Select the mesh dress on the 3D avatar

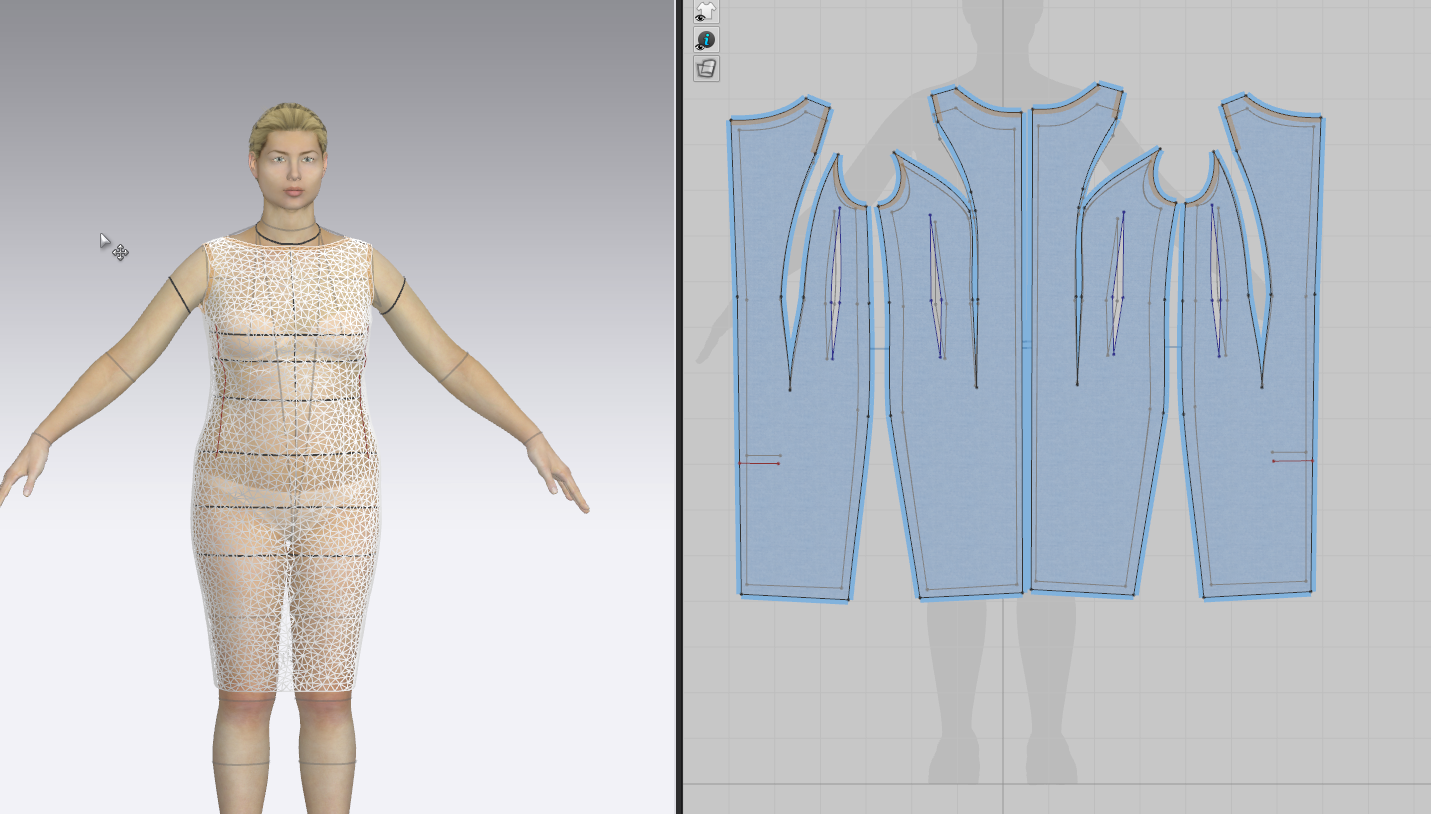pos(288,465)
